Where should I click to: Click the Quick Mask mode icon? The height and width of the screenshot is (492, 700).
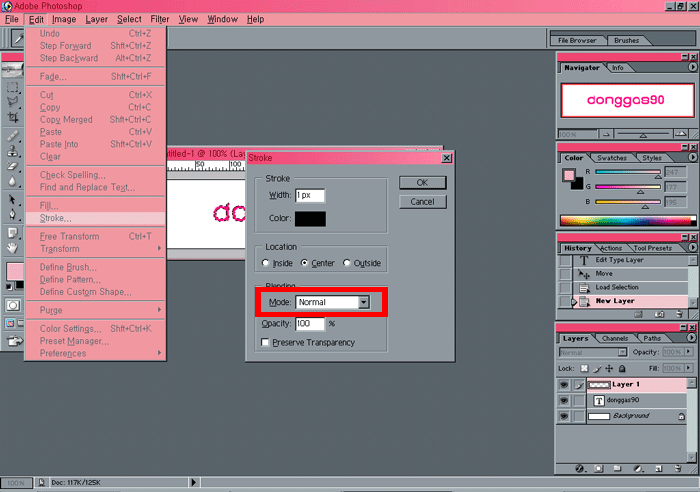[13, 305]
